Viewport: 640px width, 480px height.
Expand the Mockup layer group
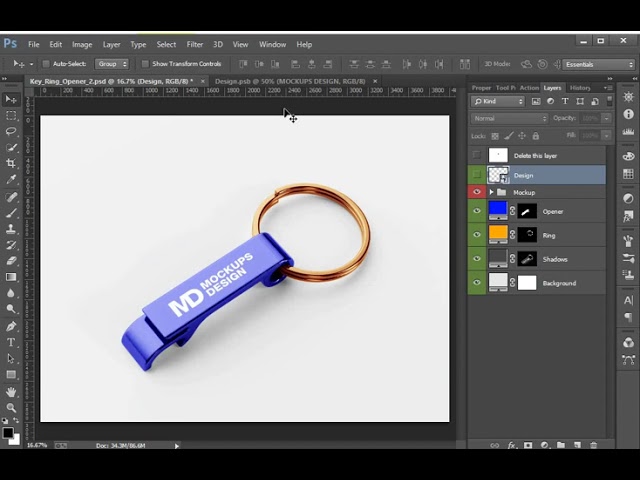click(491, 192)
